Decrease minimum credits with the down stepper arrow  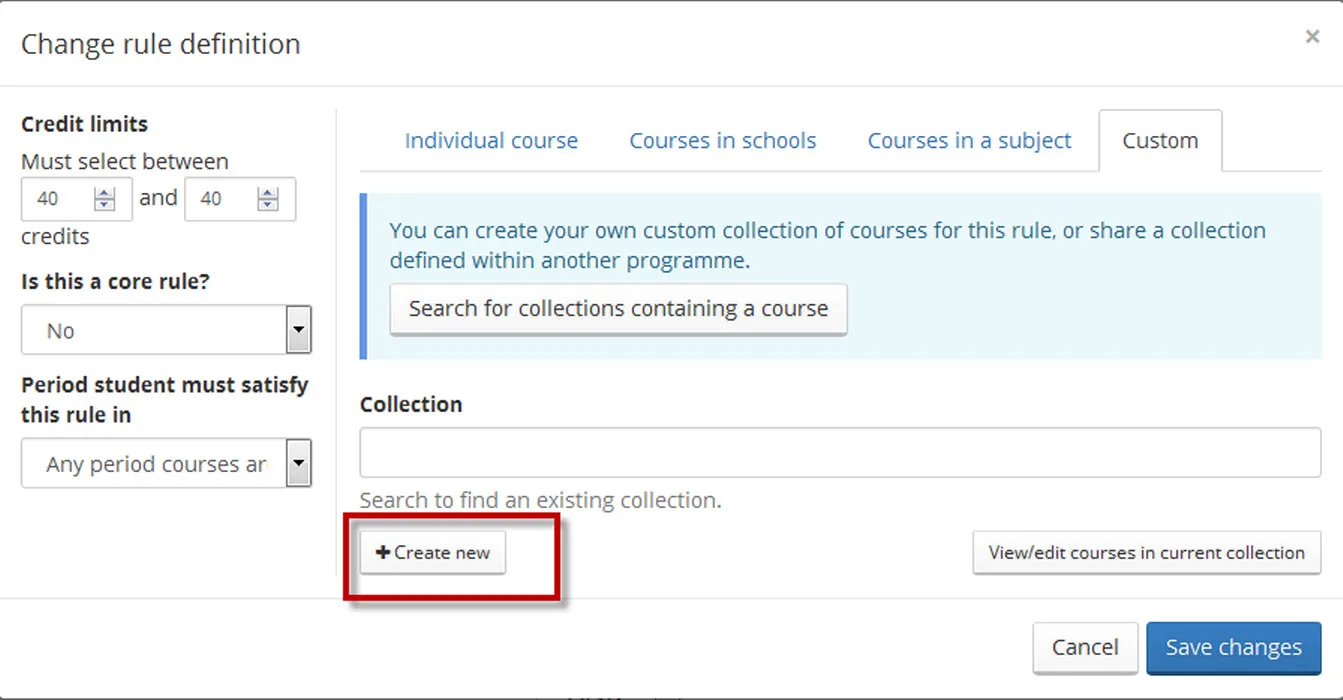103,205
